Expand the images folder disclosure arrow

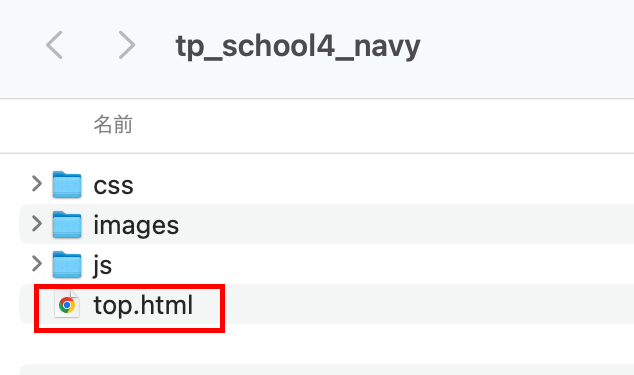(x=37, y=224)
